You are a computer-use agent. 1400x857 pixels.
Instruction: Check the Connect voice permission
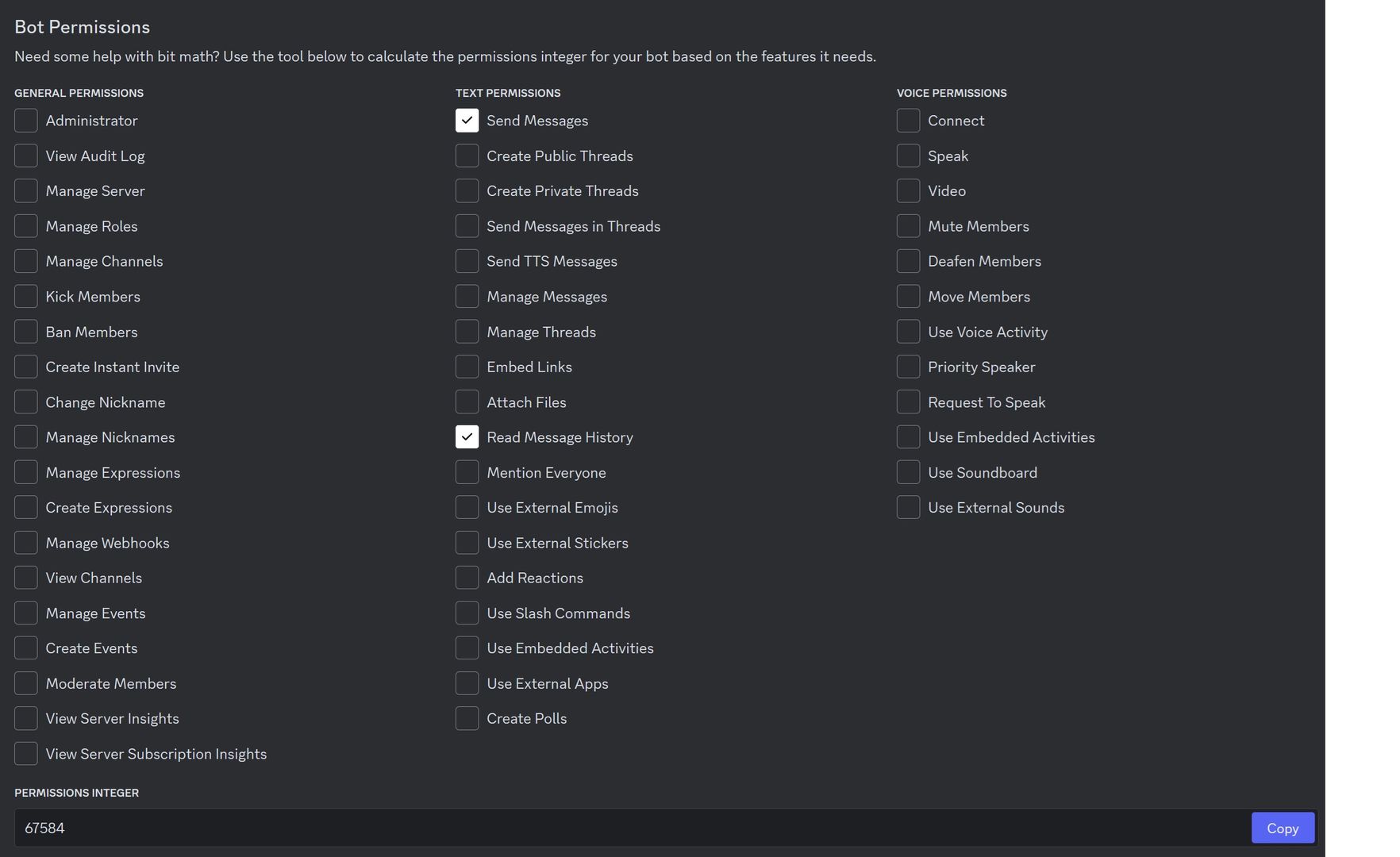click(x=908, y=121)
